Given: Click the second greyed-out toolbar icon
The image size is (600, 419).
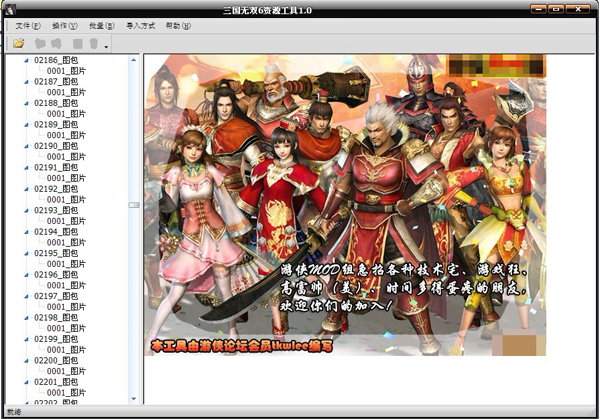Looking at the screenshot, I should coord(57,43).
